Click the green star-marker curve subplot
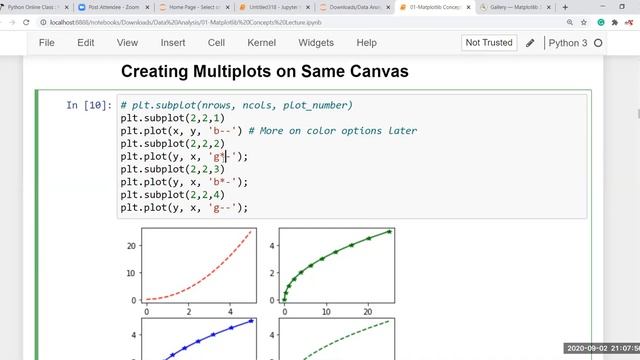The width and height of the screenshot is (640, 360). click(337, 265)
